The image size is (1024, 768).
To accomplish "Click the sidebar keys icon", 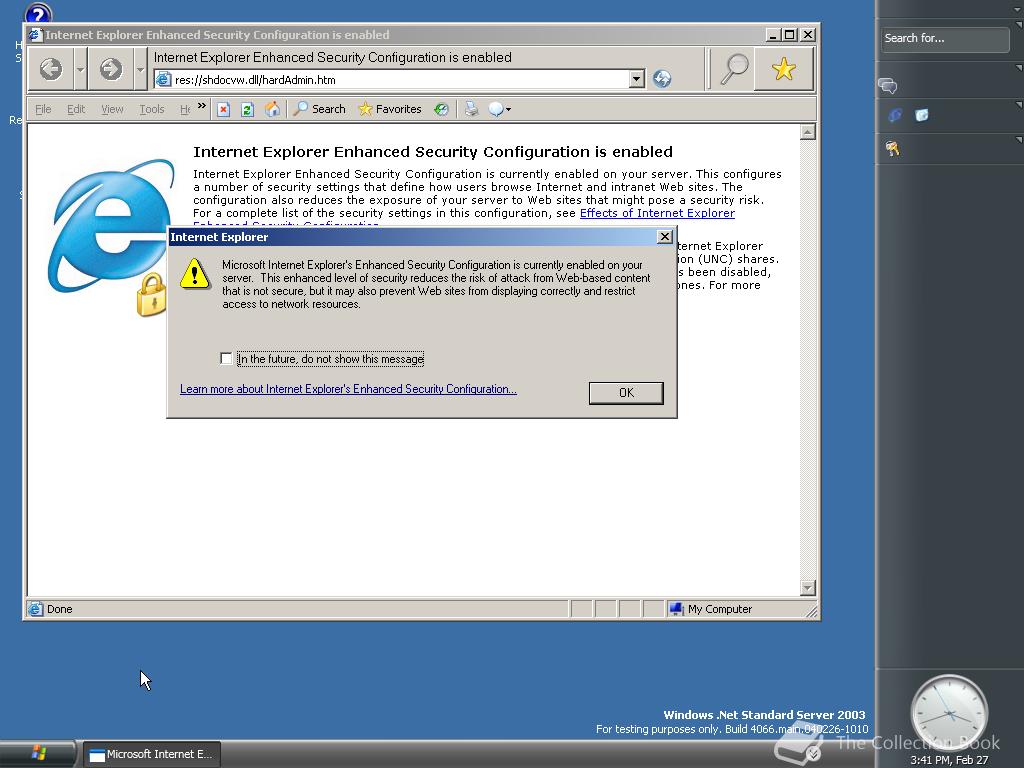I will (x=893, y=150).
